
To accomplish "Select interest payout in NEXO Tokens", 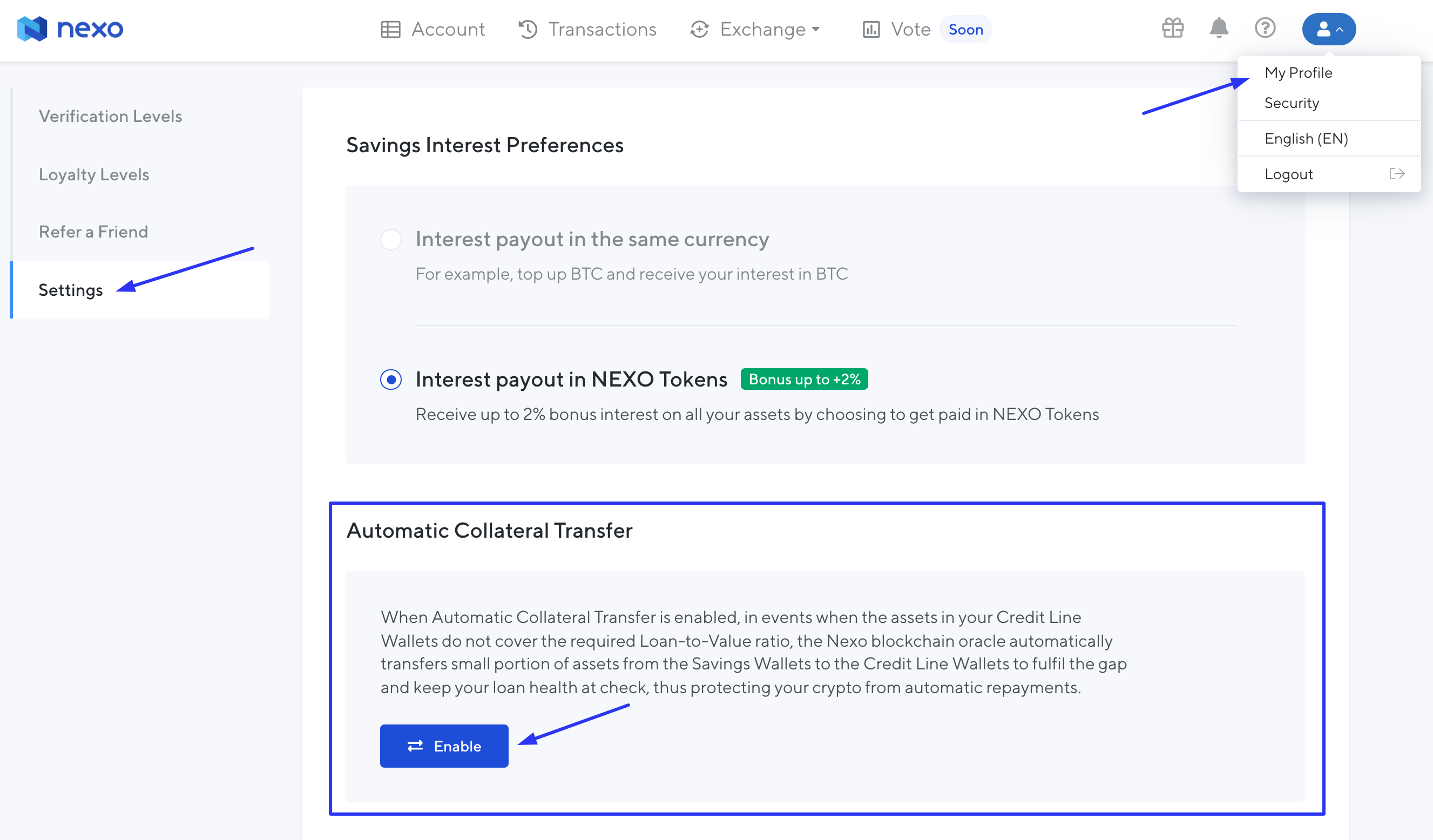I will [391, 380].
